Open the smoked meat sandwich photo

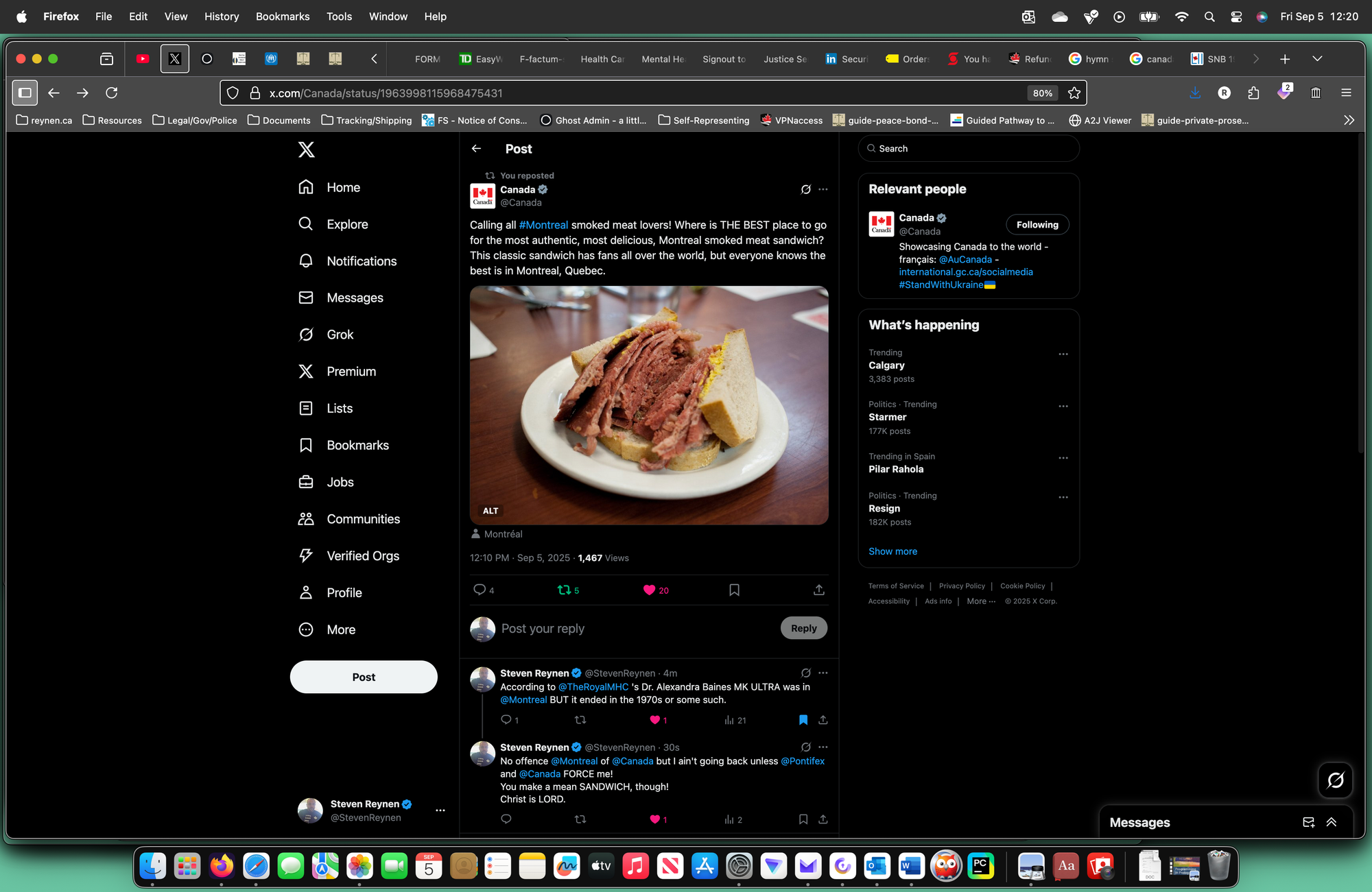pyautogui.click(x=649, y=405)
